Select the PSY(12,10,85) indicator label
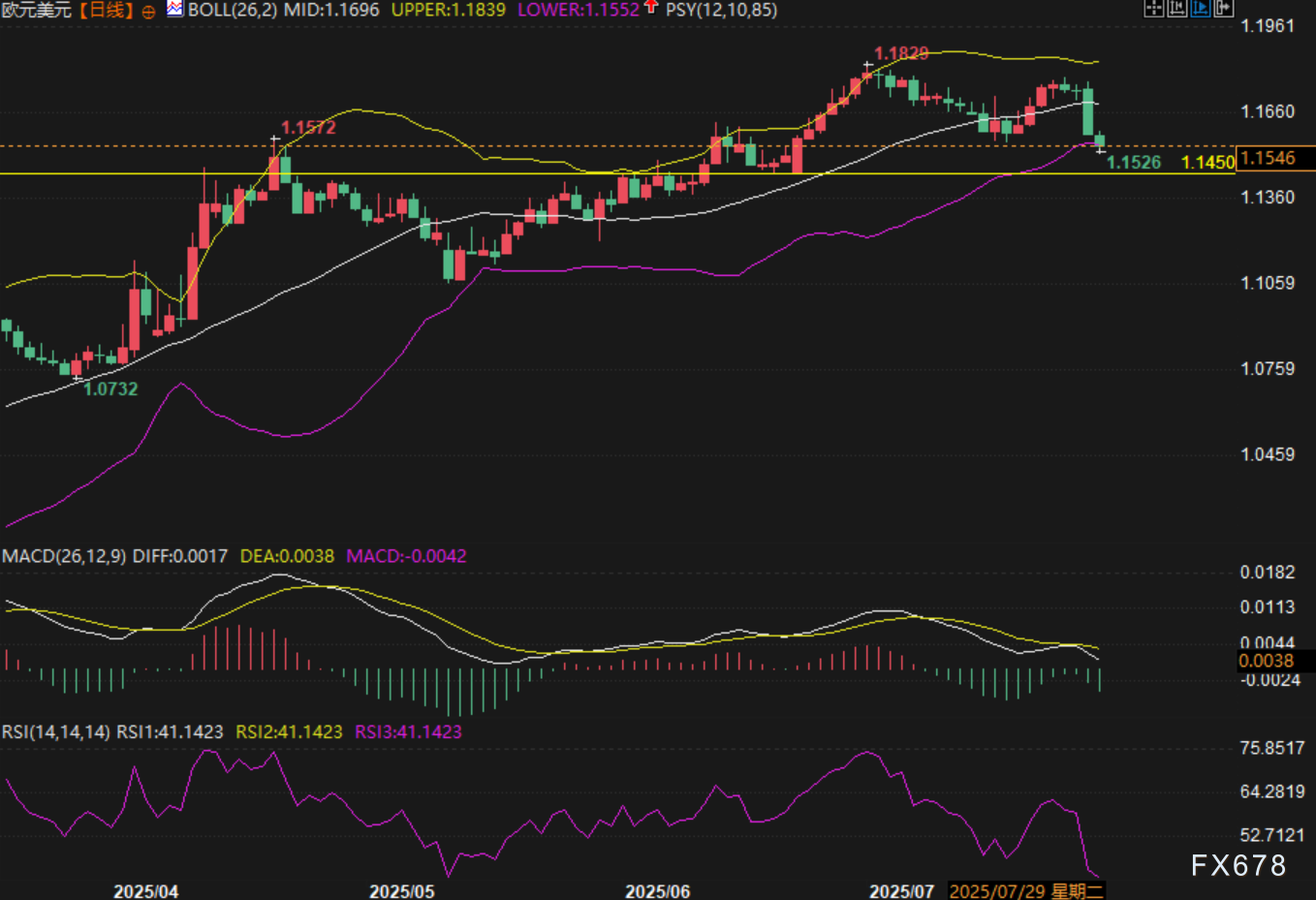Screen dimensions: 1316x900 [x=721, y=11]
